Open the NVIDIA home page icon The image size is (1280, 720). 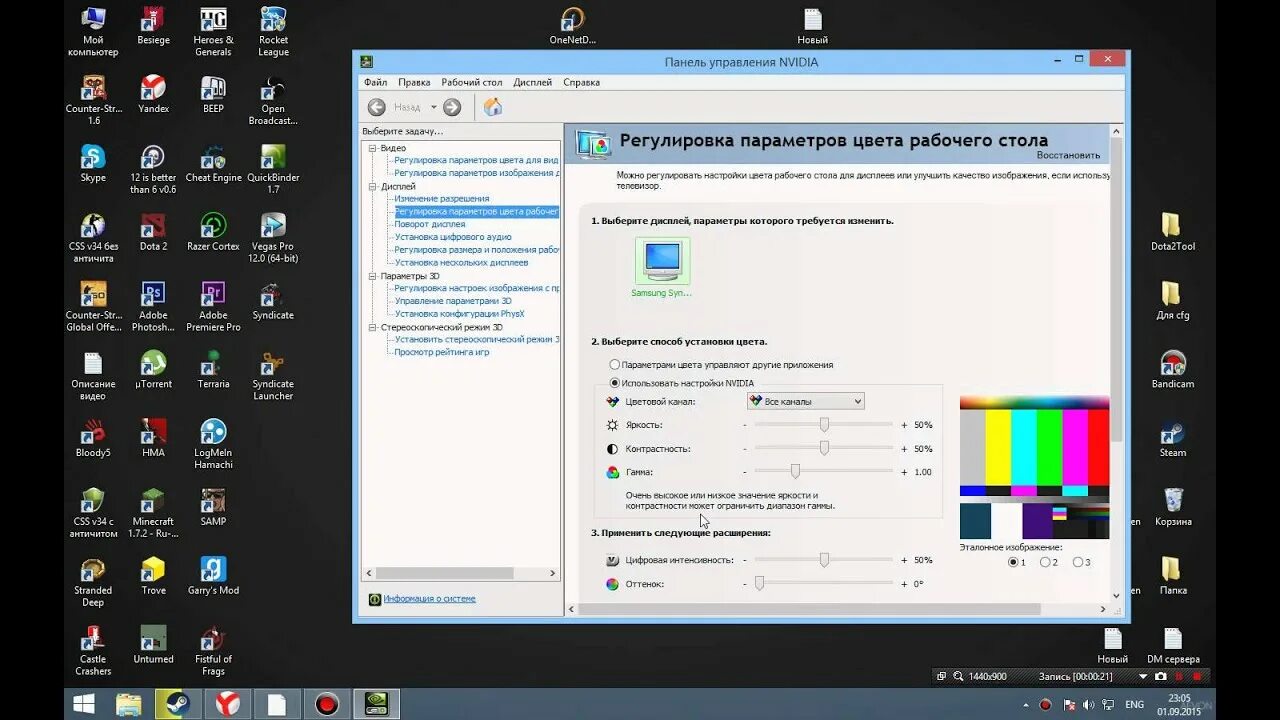click(x=493, y=107)
